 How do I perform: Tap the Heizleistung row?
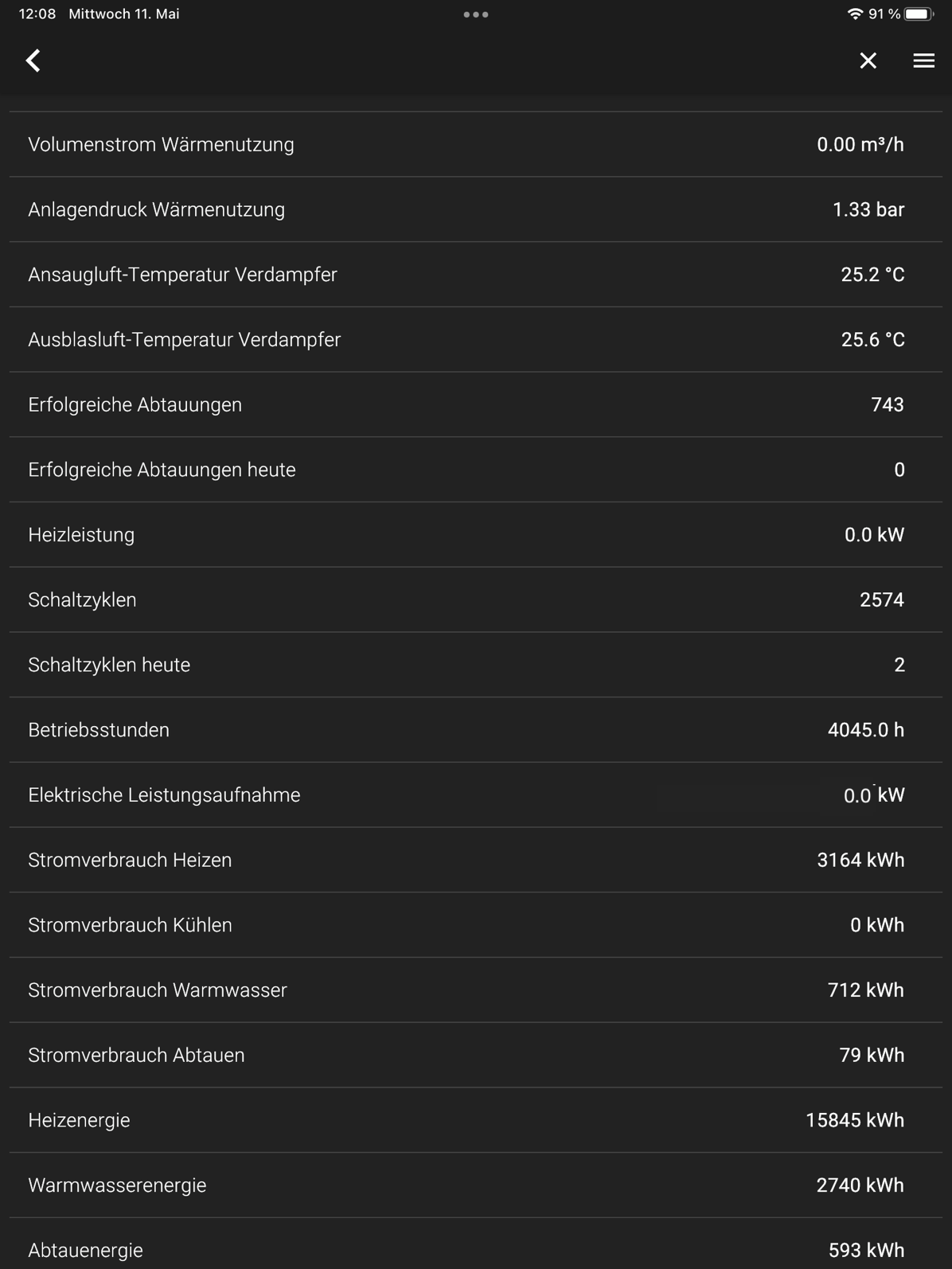[476, 535]
